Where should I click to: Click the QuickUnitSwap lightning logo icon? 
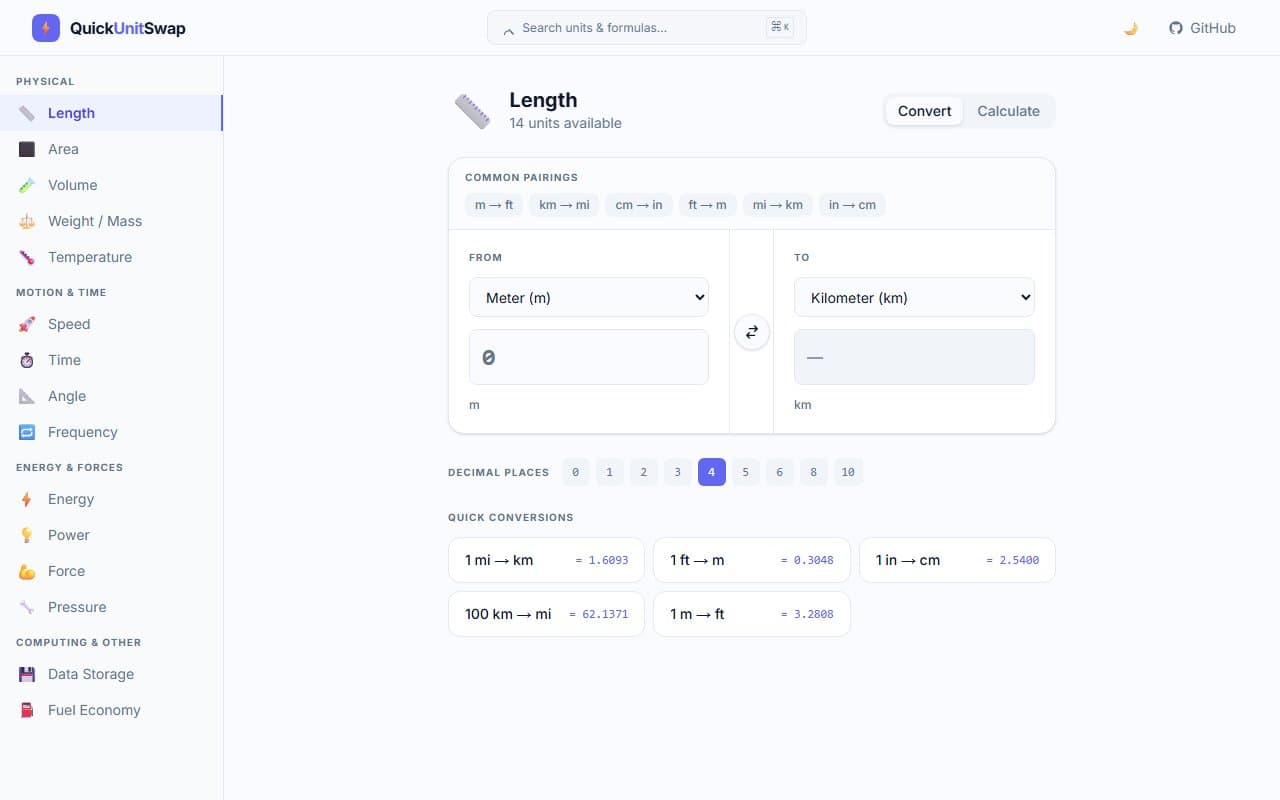(46, 28)
